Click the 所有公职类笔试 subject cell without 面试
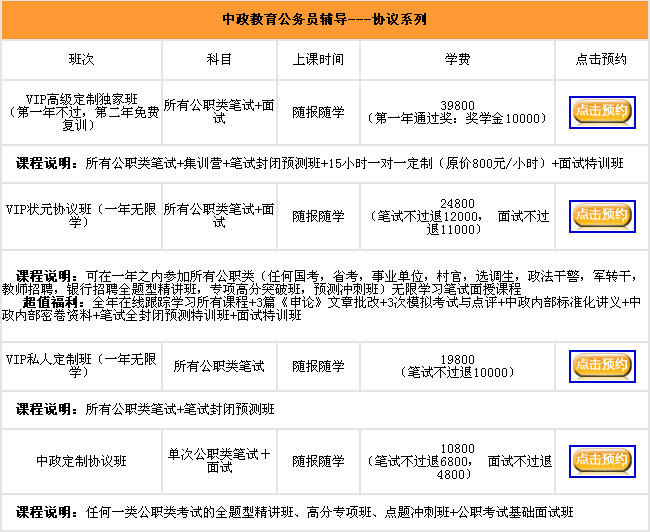 coord(219,366)
